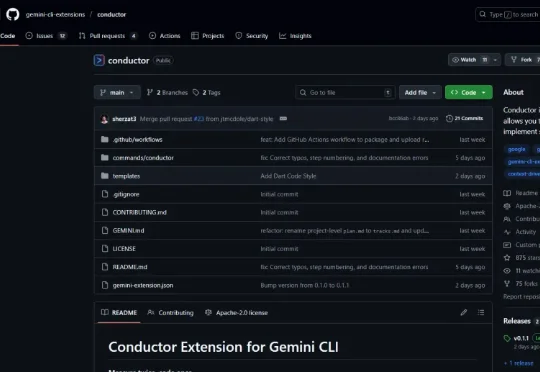540x372 pixels.
Task: Open the 21 Commits history link
Action: pyautogui.click(x=465, y=118)
